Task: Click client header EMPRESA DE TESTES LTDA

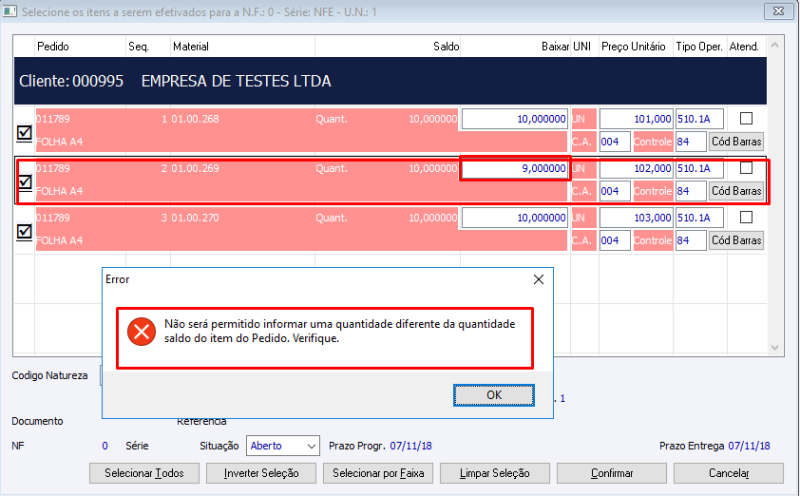Action: [x=236, y=81]
